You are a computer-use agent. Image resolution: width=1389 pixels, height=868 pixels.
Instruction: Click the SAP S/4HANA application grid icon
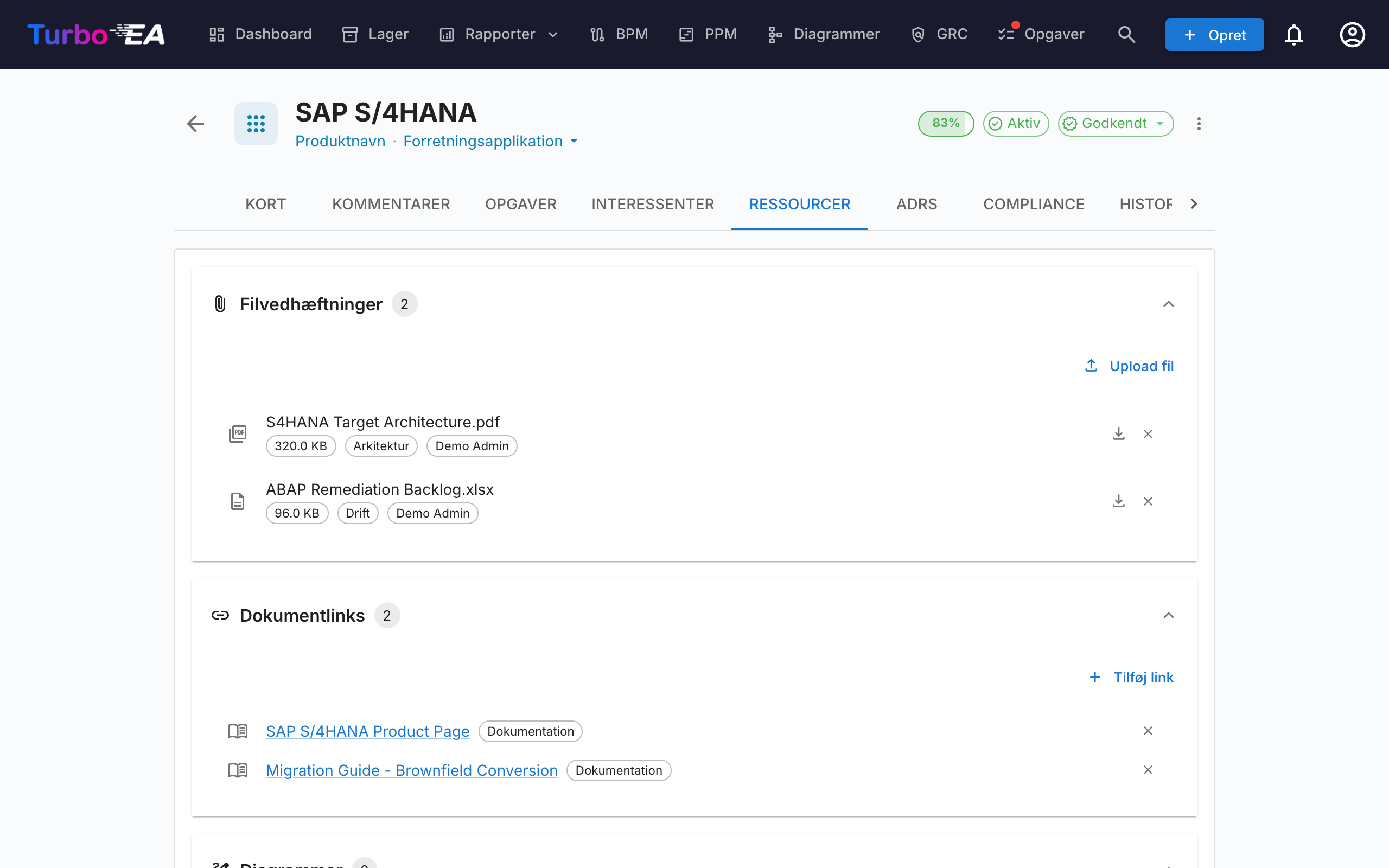coord(256,124)
